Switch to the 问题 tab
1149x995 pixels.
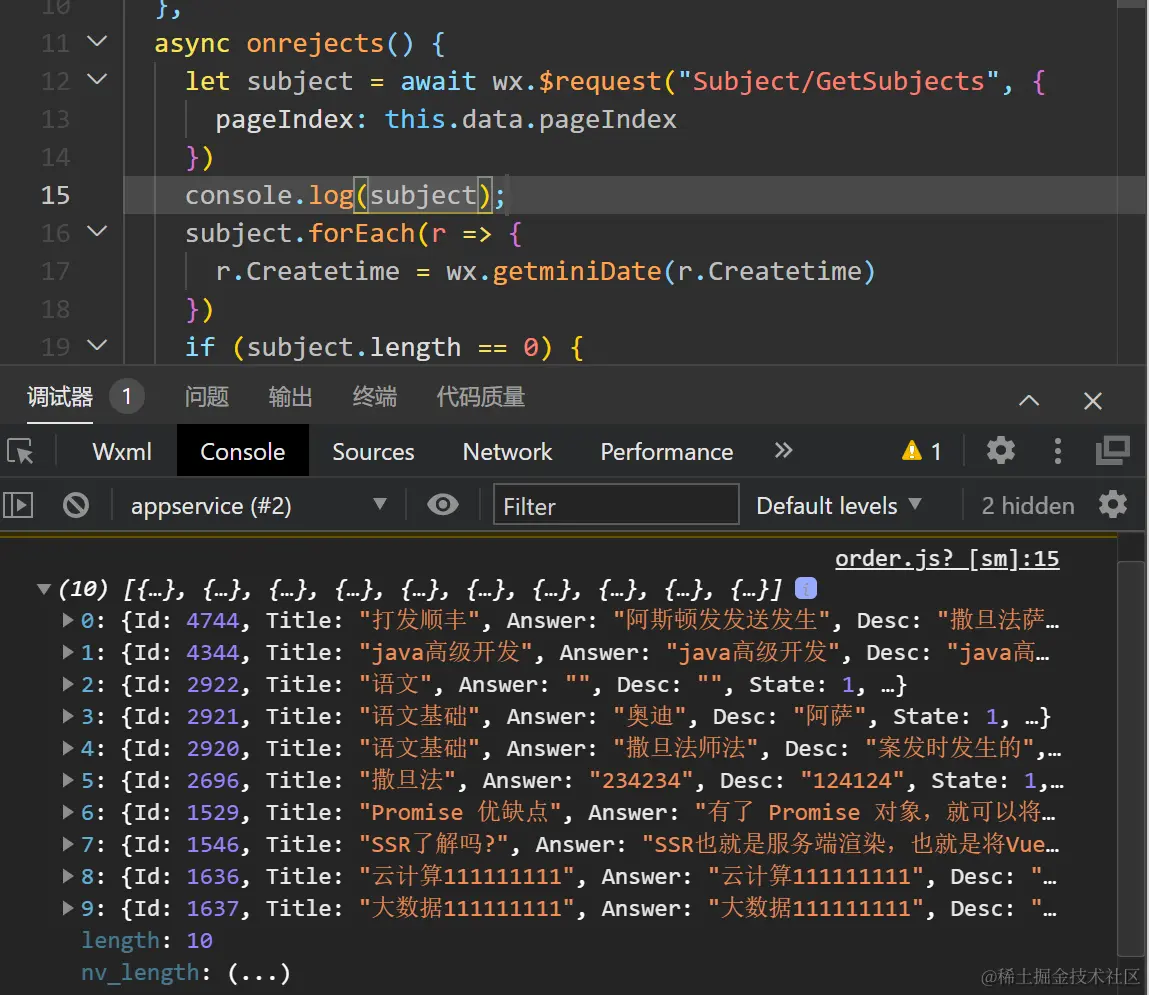coord(207,397)
